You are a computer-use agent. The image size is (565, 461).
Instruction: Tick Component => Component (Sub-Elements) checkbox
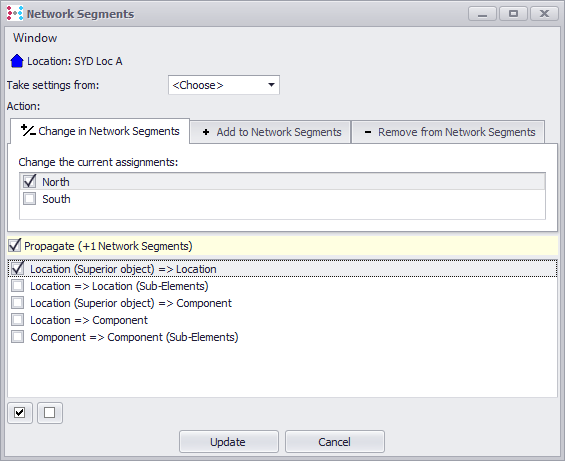pyautogui.click(x=18, y=337)
